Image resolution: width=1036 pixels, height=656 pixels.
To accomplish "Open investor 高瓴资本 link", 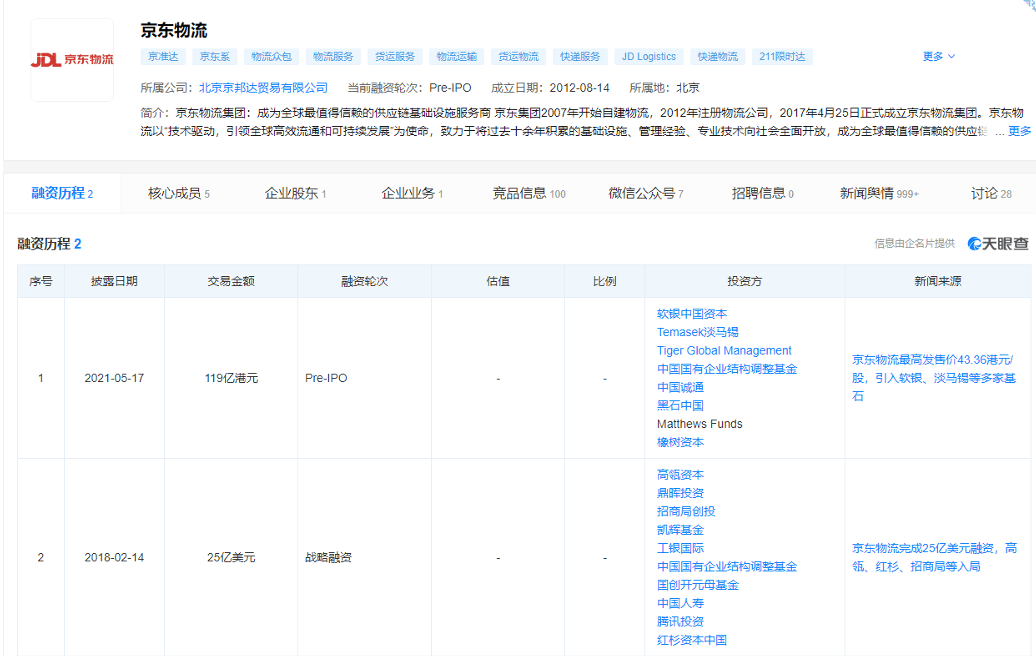I will pyautogui.click(x=680, y=475).
